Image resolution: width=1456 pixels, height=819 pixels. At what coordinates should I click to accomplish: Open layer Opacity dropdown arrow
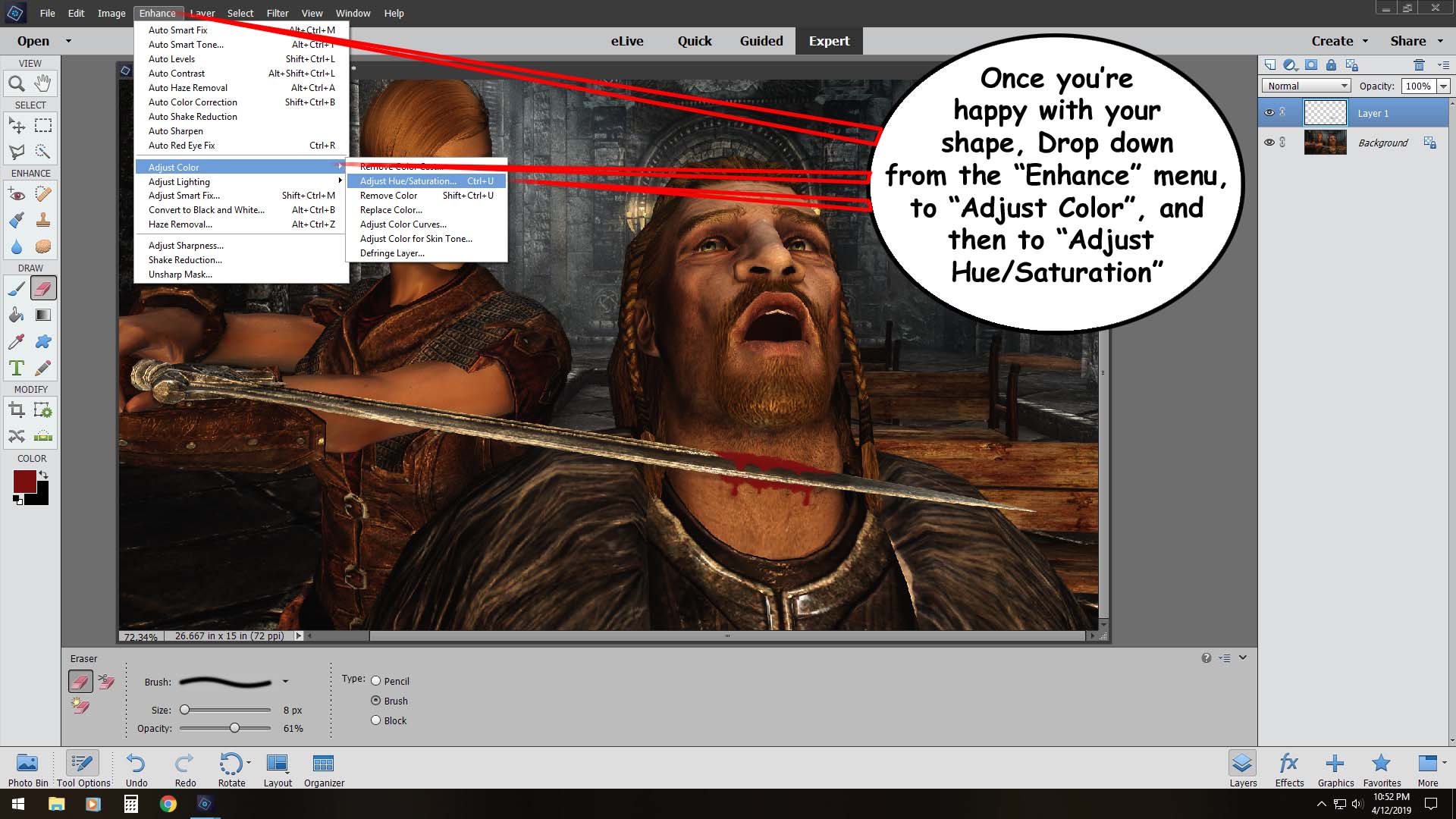[1443, 86]
